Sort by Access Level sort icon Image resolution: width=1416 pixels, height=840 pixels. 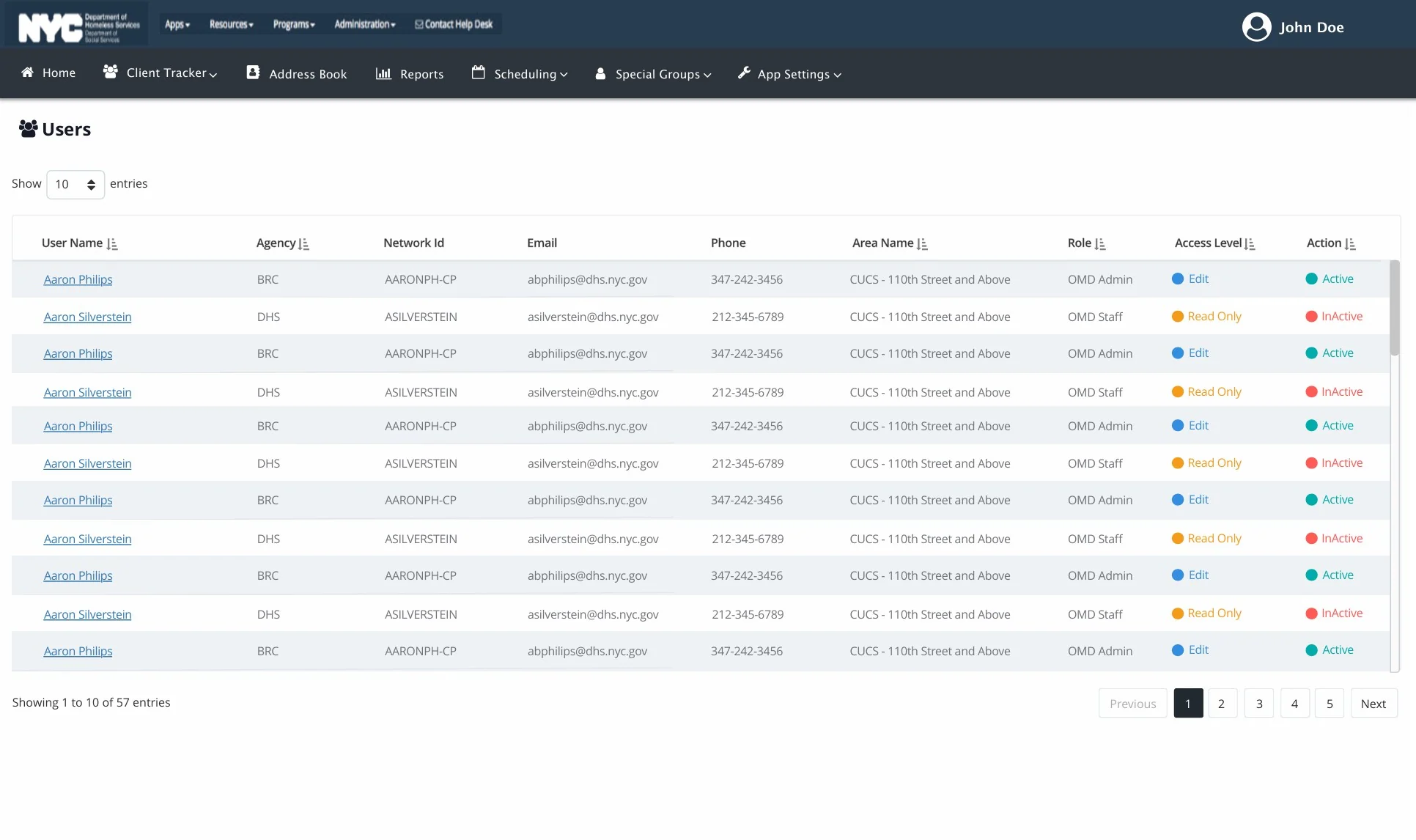point(1250,244)
